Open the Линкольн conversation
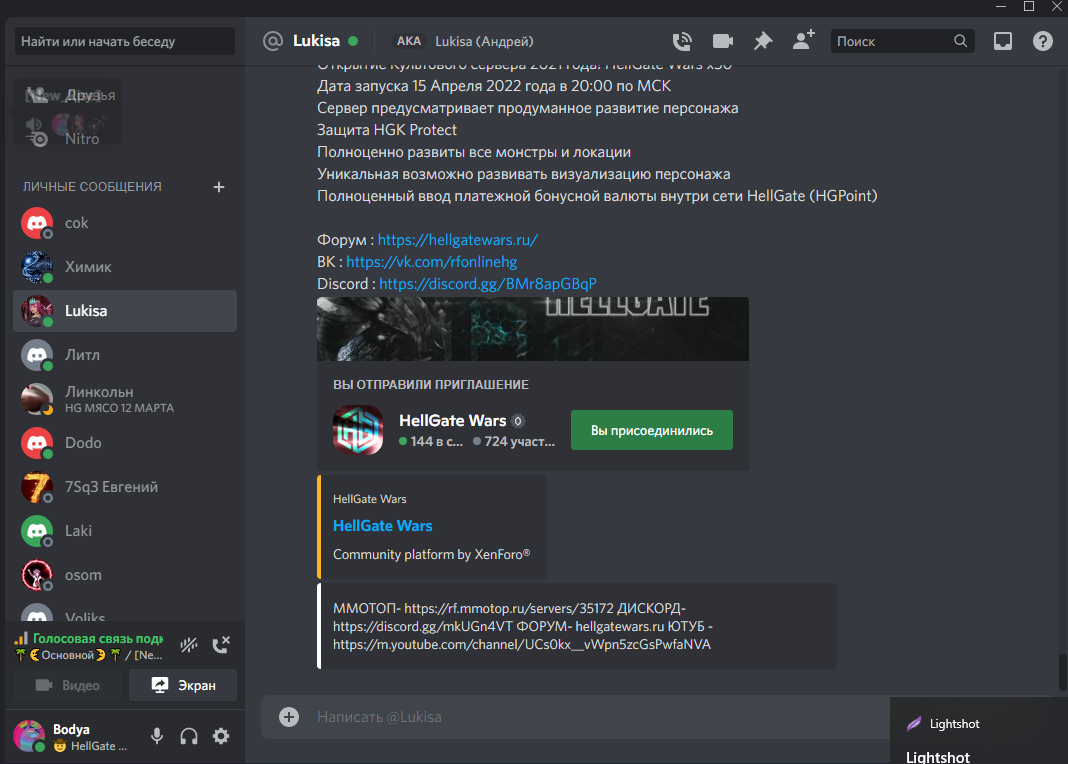1068x764 pixels. pos(125,399)
